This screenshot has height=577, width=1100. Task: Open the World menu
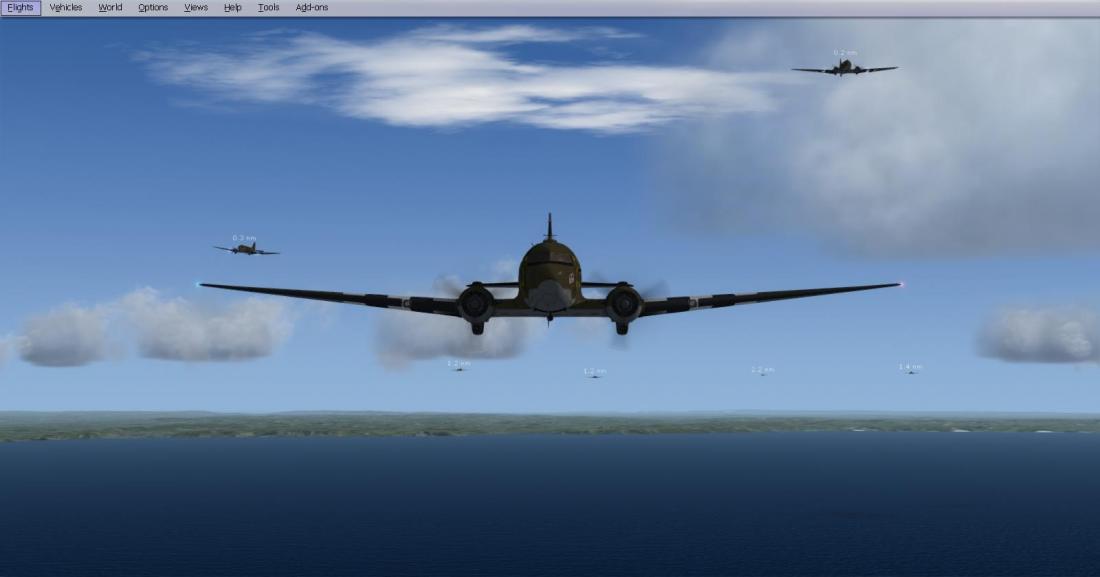[x=110, y=8]
